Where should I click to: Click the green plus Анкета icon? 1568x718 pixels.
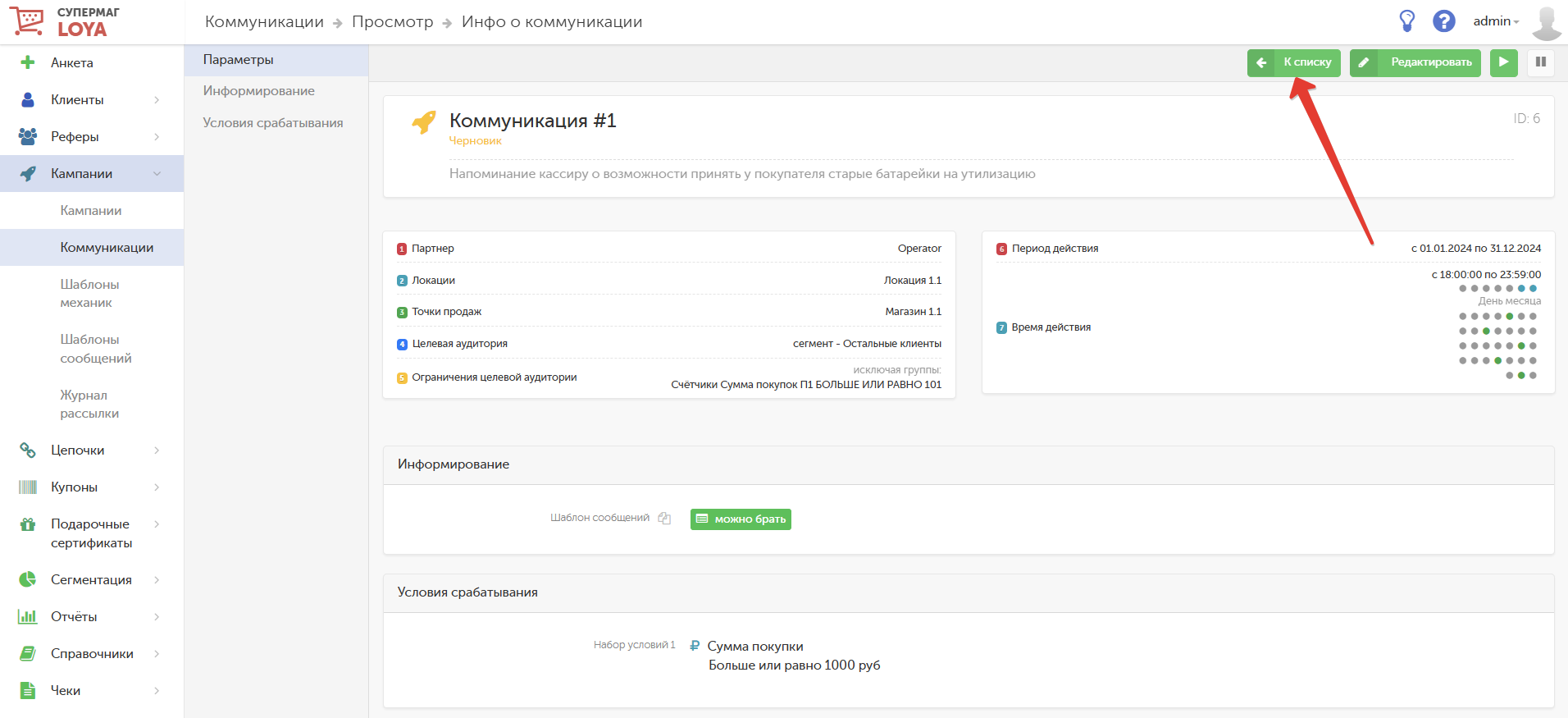28,62
